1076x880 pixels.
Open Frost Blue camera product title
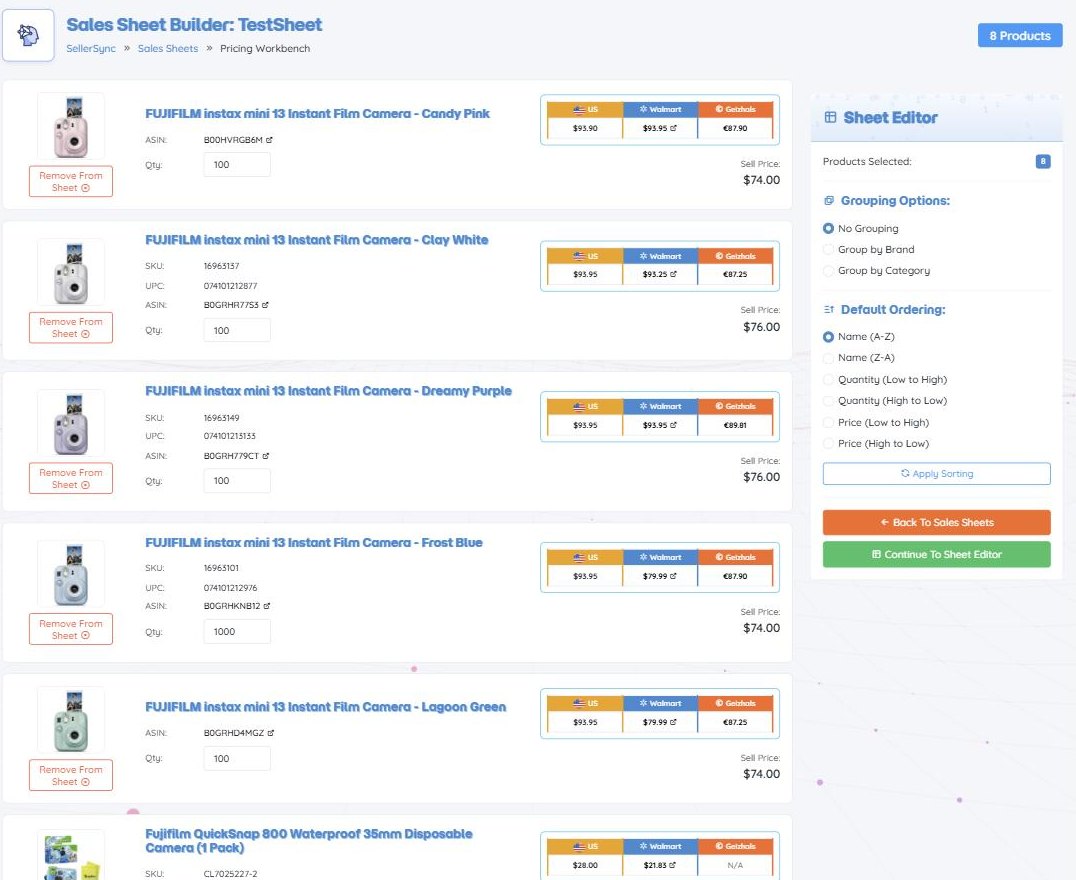click(x=314, y=543)
